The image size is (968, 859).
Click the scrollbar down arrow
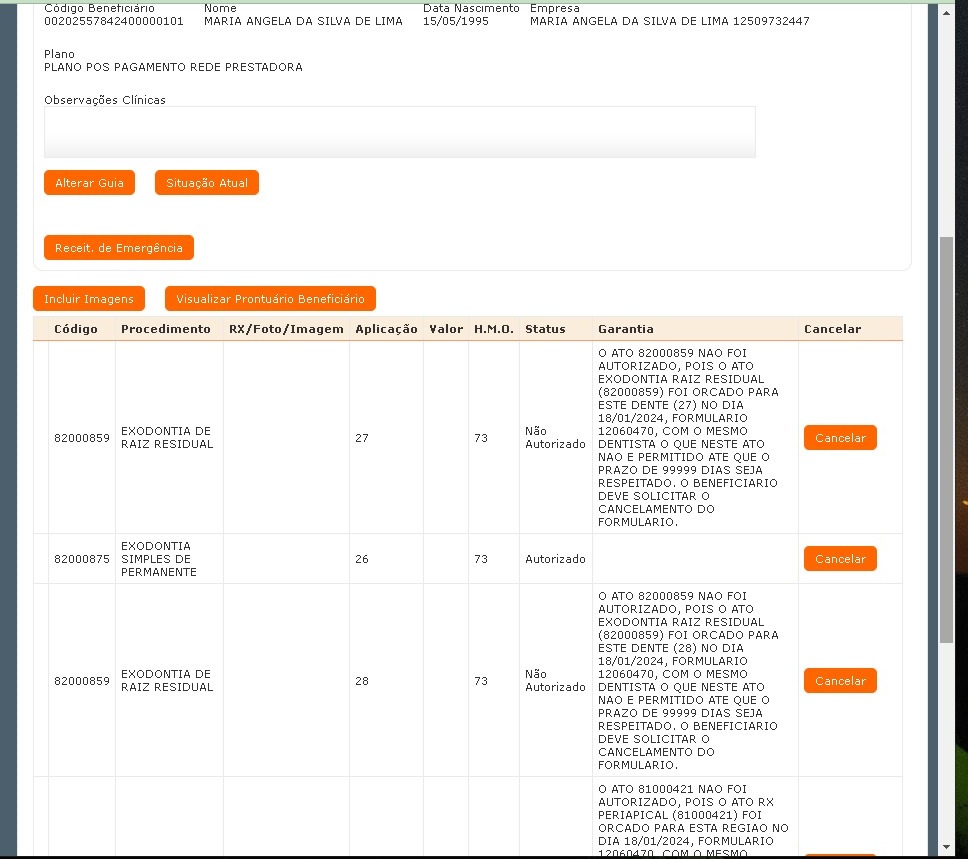coord(947,848)
